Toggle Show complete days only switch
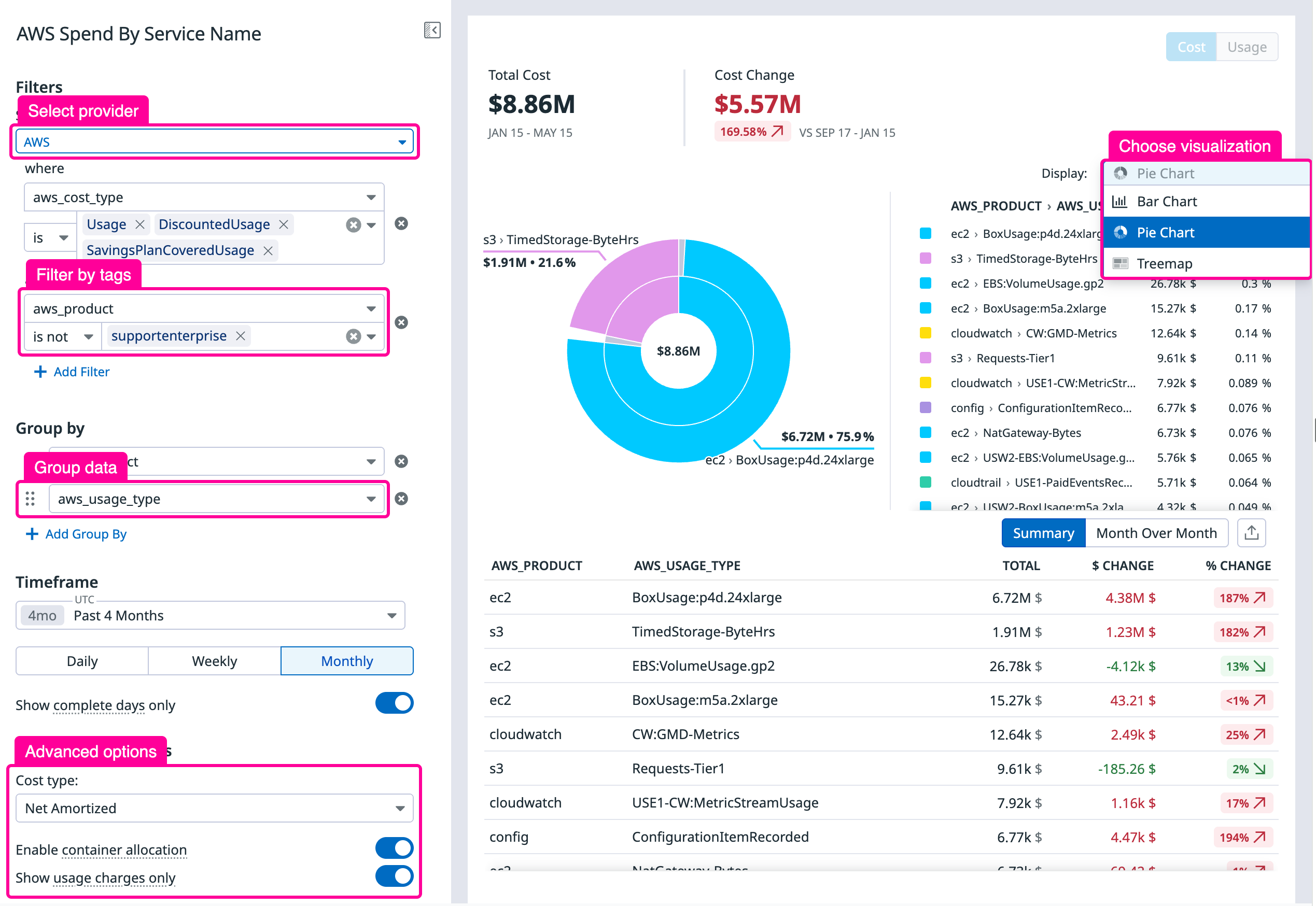The image size is (1316, 906). pyautogui.click(x=394, y=703)
